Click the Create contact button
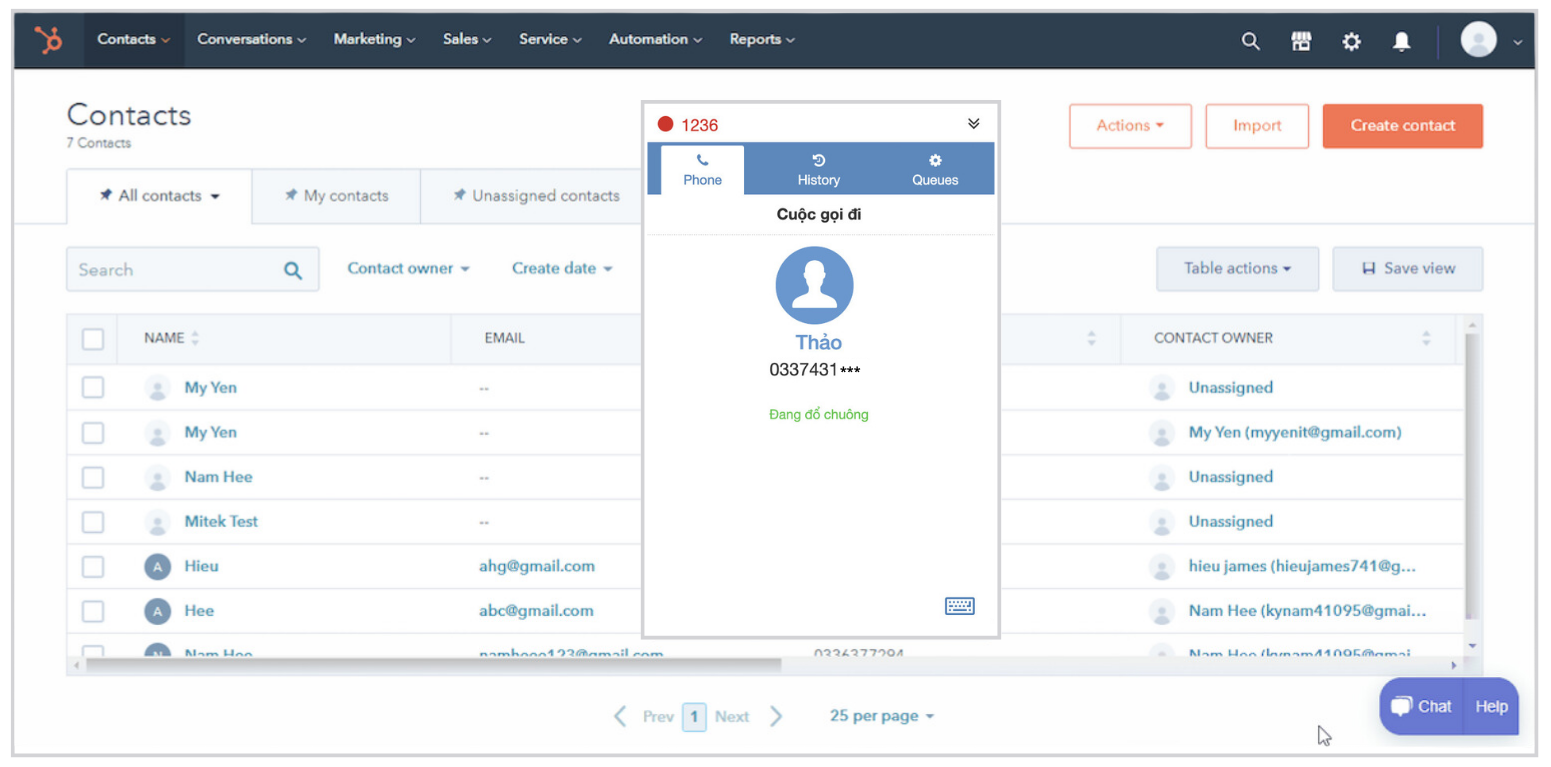 (x=1402, y=126)
